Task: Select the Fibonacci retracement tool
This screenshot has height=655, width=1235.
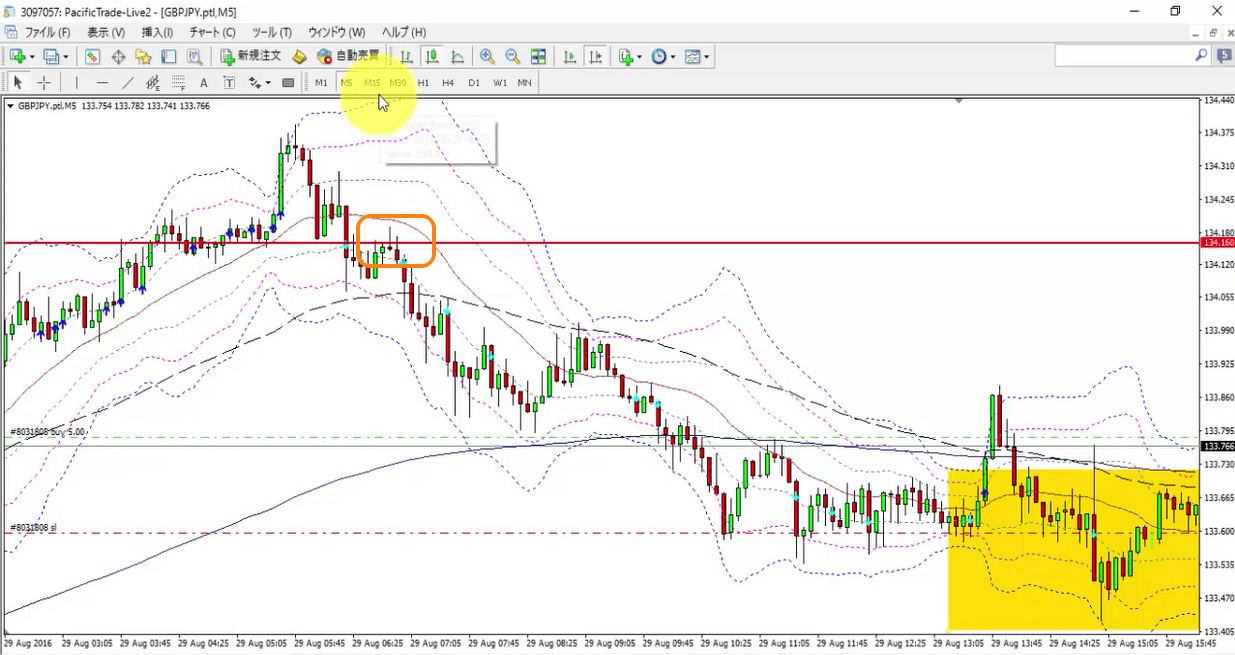Action: [179, 83]
